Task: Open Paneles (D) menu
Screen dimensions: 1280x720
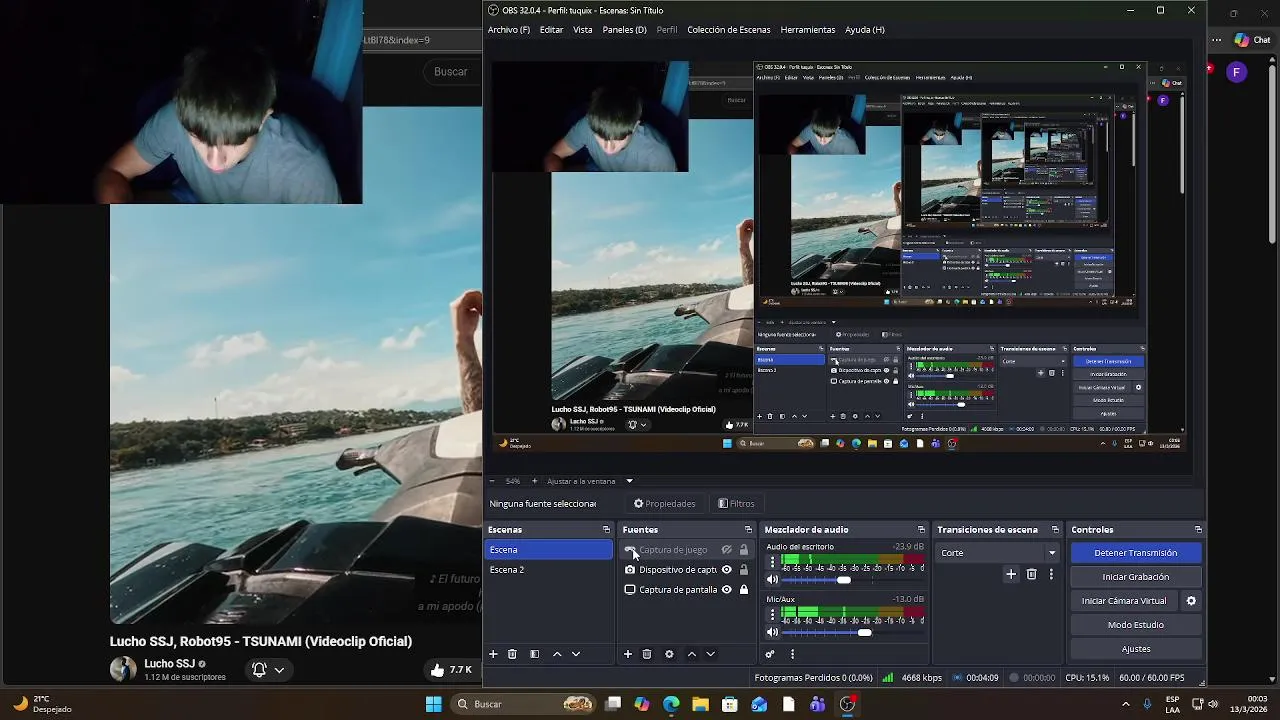Action: (x=624, y=30)
